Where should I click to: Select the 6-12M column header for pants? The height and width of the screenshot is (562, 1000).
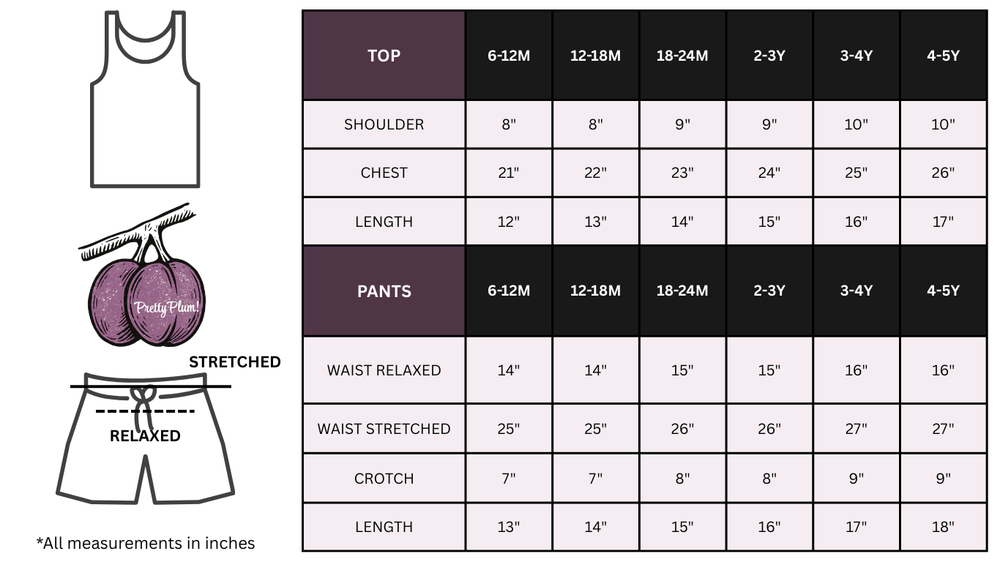(509, 291)
